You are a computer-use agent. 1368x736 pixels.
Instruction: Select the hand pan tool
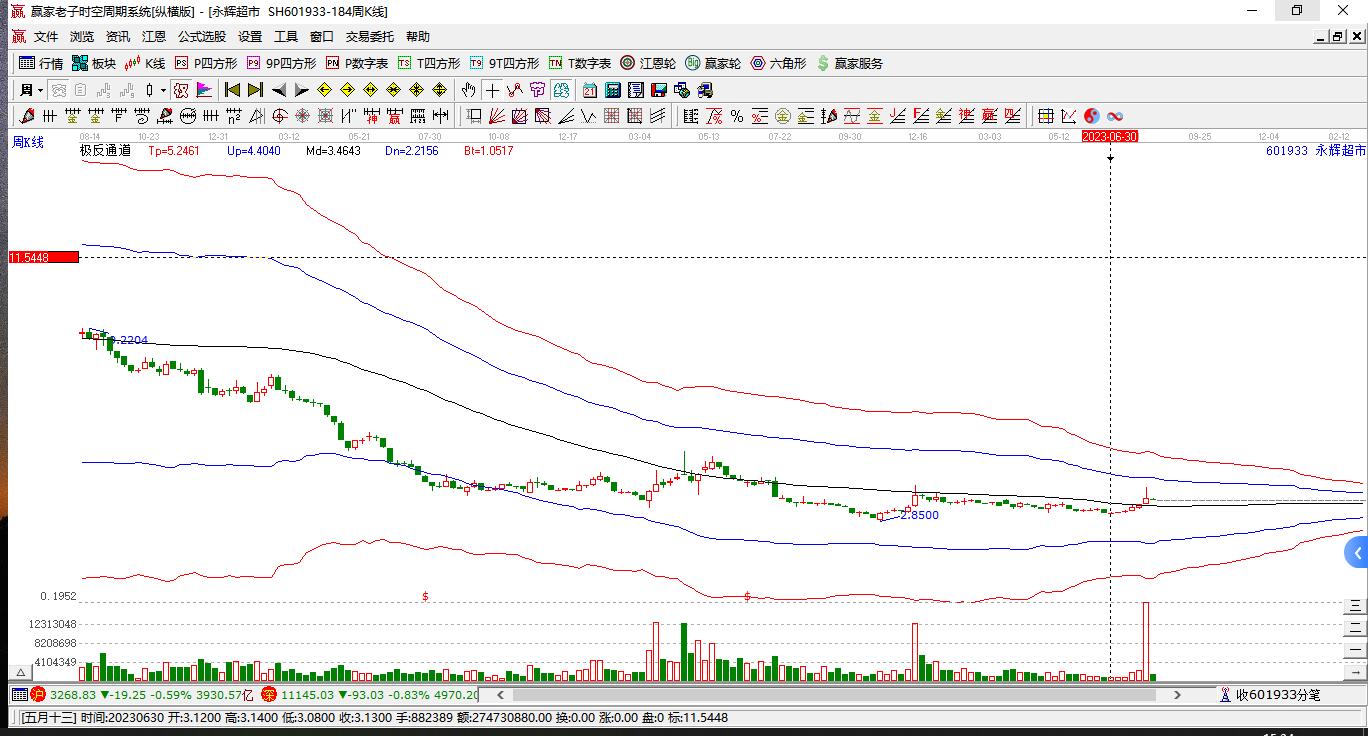[468, 90]
